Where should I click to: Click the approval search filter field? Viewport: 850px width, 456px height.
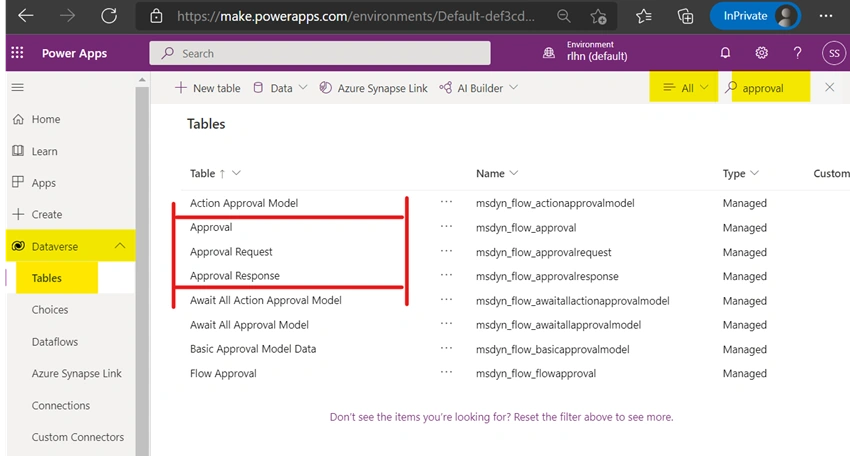click(x=770, y=88)
